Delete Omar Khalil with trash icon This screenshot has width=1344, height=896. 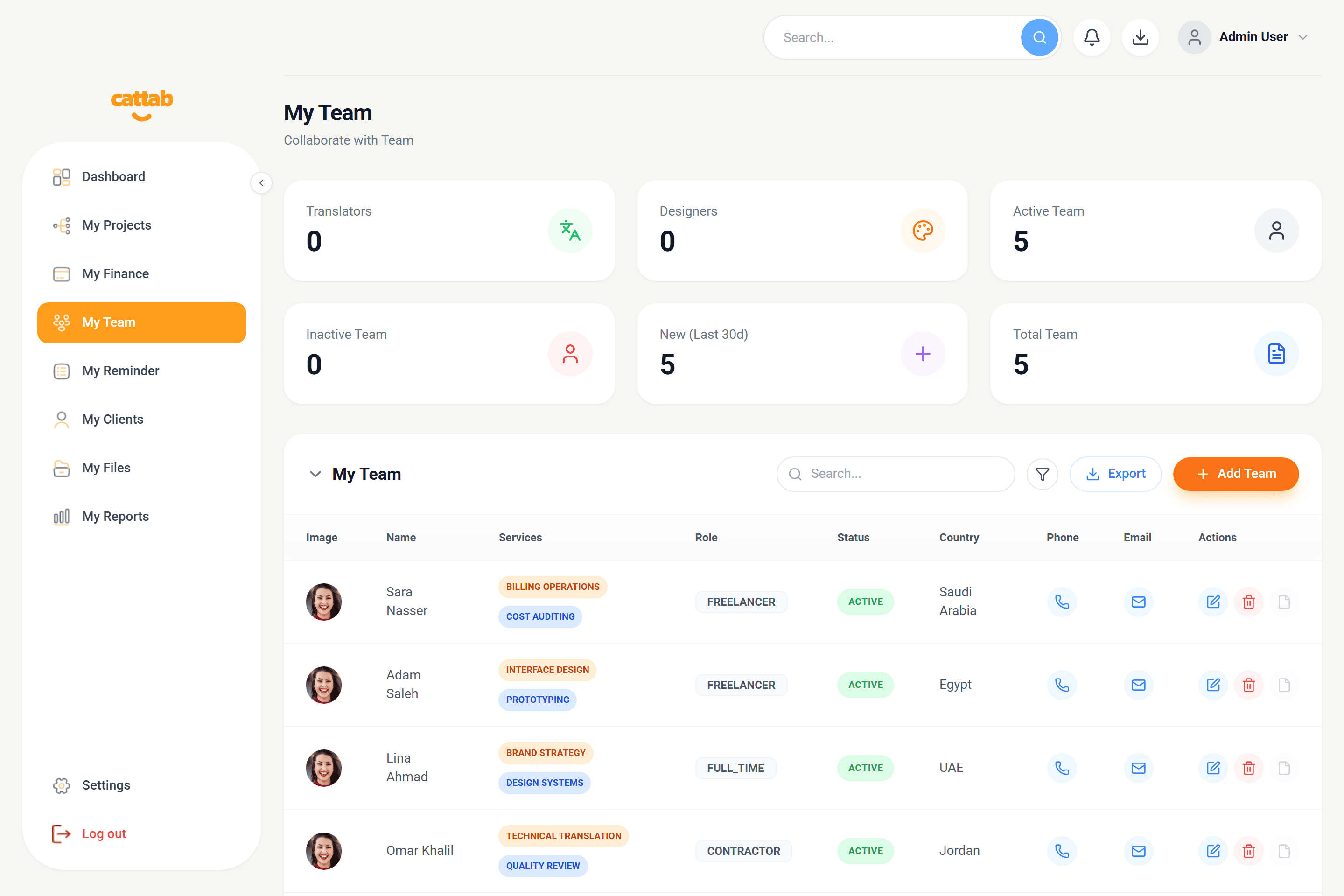point(1249,851)
